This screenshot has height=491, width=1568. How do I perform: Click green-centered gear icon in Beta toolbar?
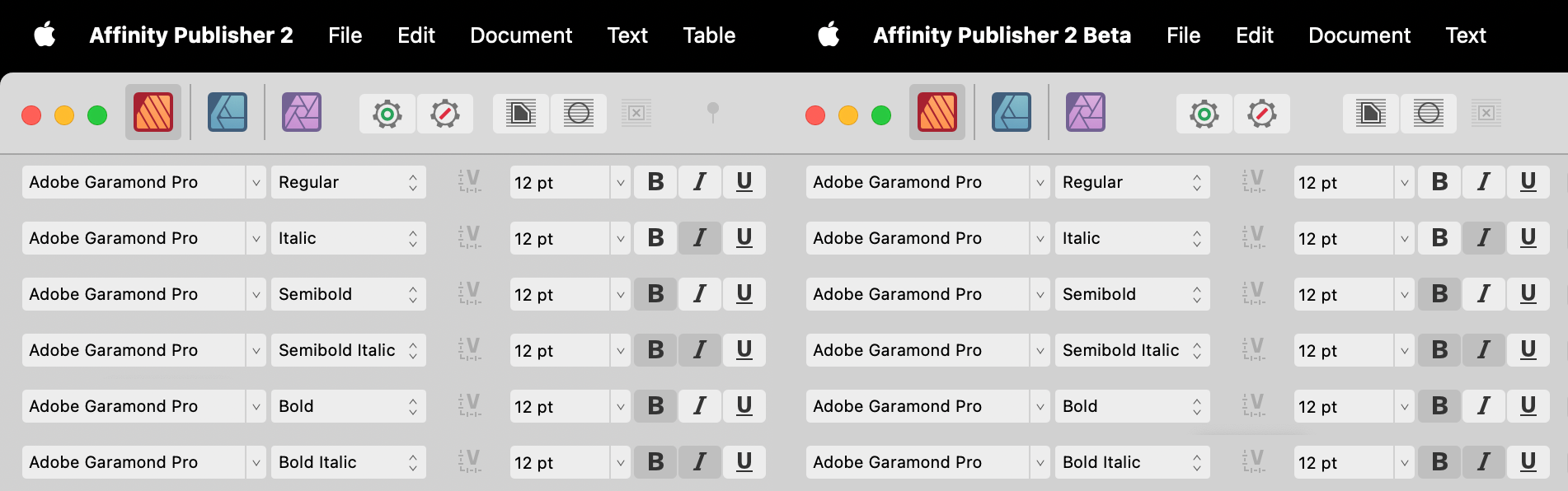coord(1204,114)
